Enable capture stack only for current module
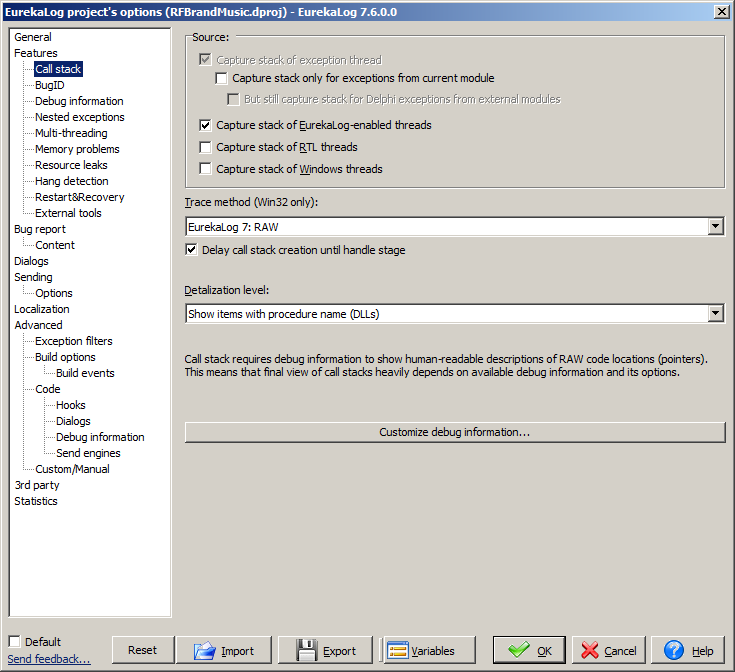This screenshot has width=735, height=672. pos(221,78)
